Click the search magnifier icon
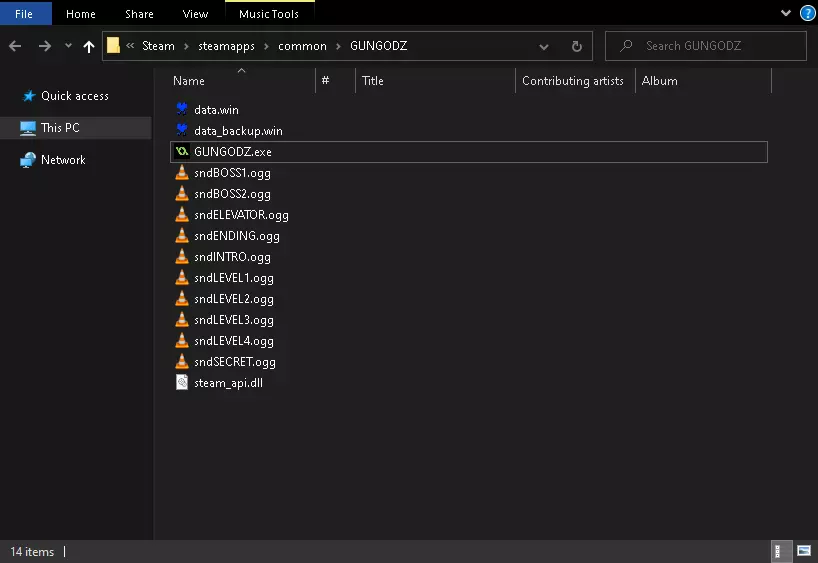818x563 pixels. coord(626,46)
